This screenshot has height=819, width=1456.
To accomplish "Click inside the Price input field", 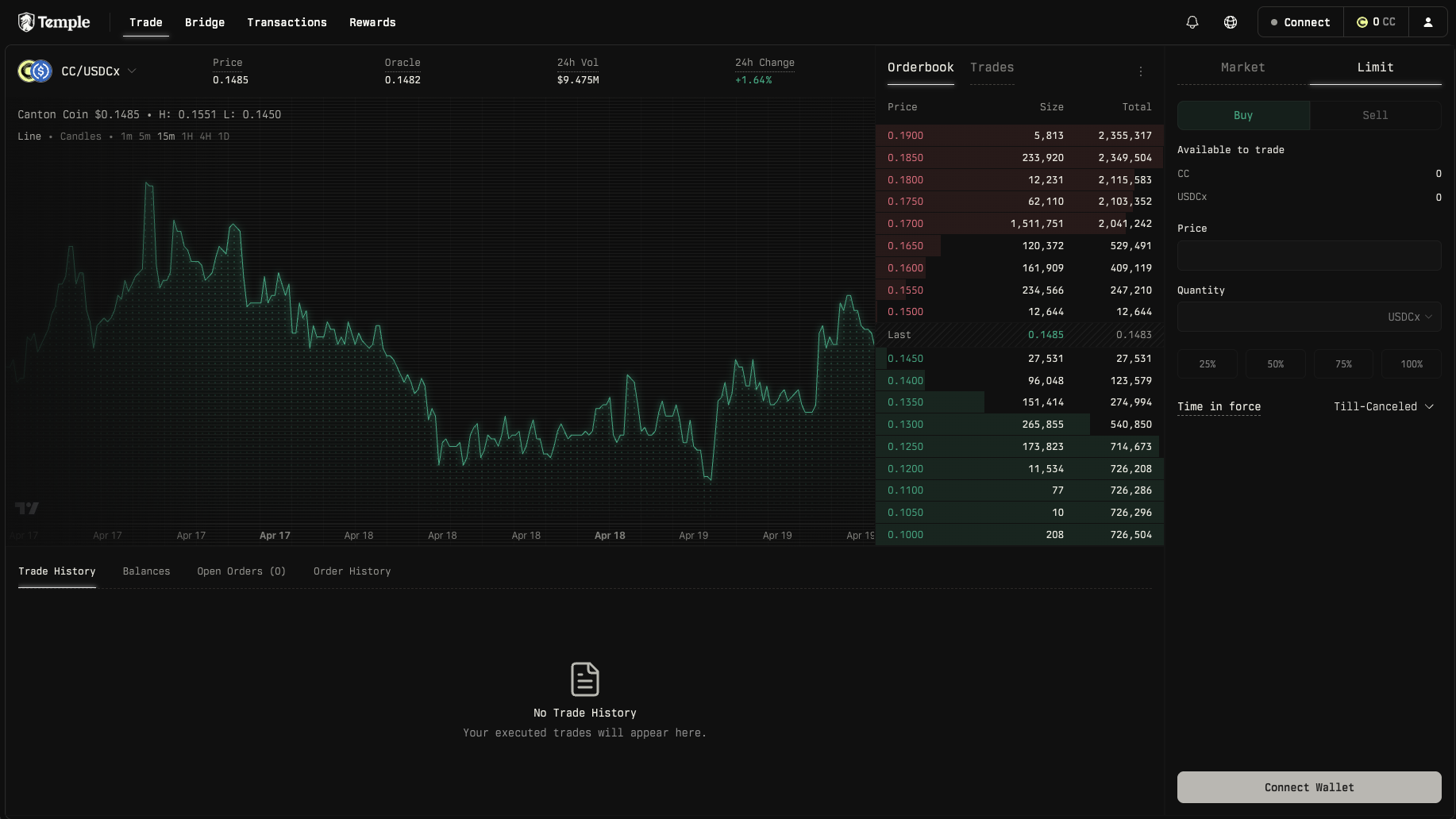I will pos(1308,255).
